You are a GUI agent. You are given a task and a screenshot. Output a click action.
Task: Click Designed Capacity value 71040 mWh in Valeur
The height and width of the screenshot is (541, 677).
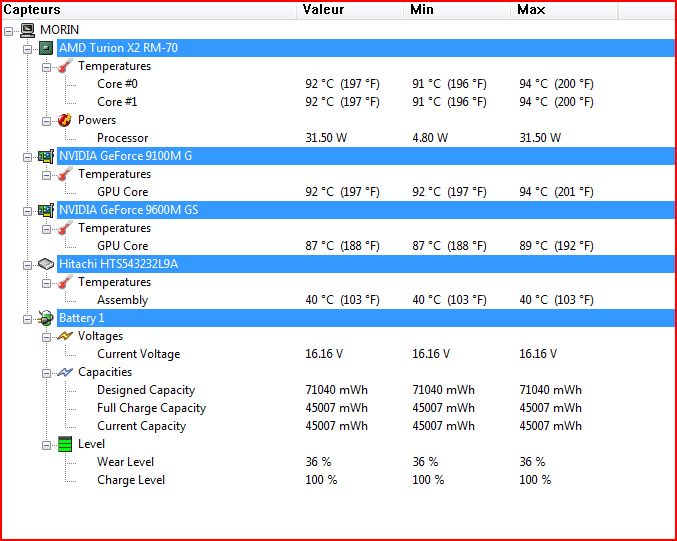click(x=336, y=390)
